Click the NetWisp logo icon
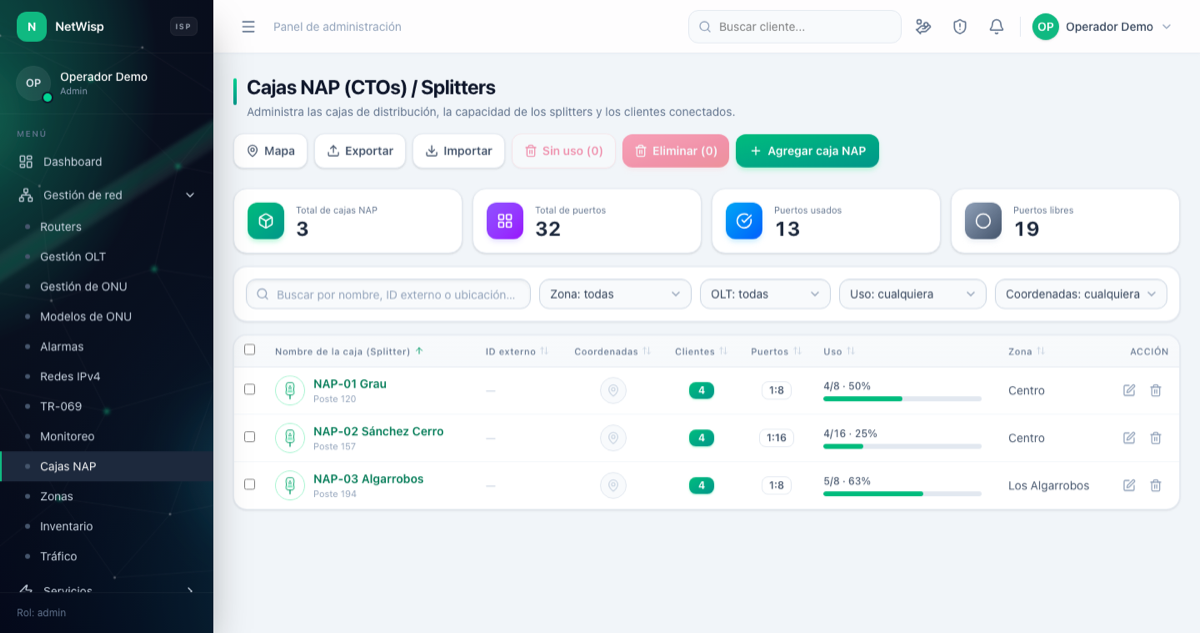The width and height of the screenshot is (1200, 633). tap(32, 27)
